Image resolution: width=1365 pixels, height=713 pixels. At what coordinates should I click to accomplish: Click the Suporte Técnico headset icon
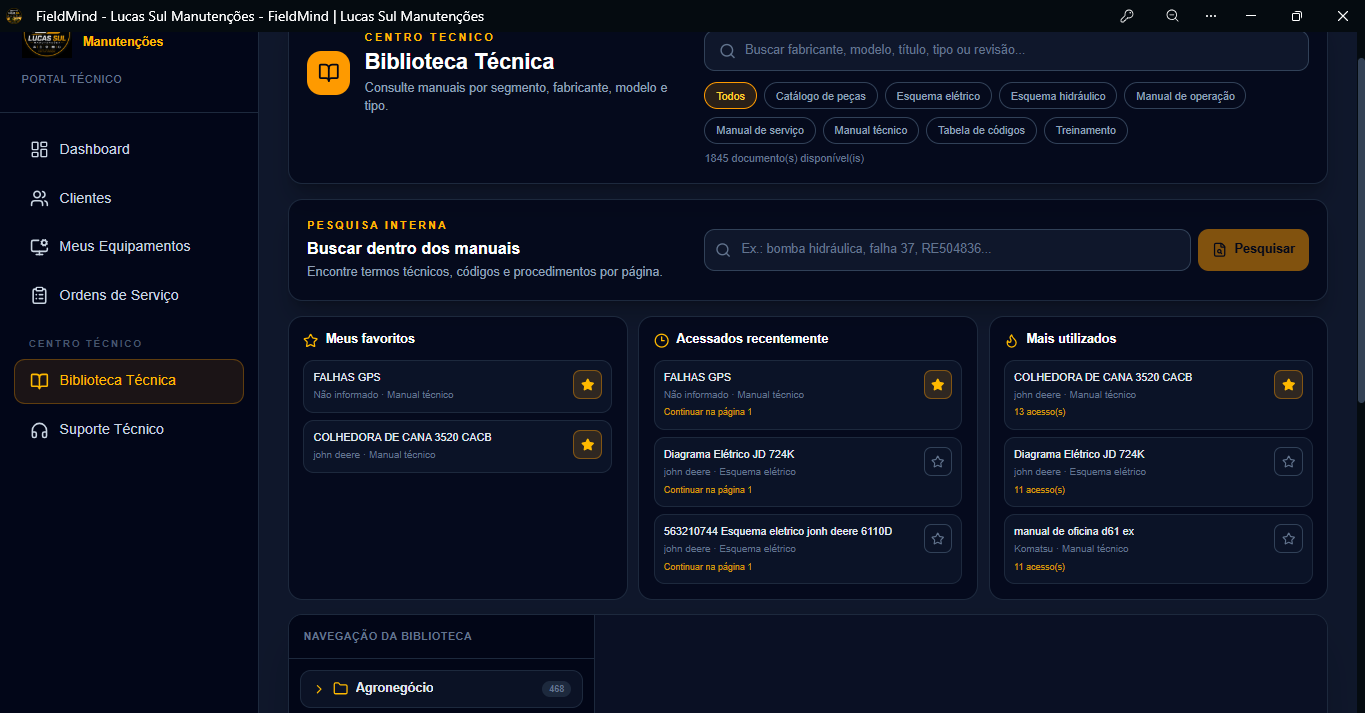click(40, 430)
